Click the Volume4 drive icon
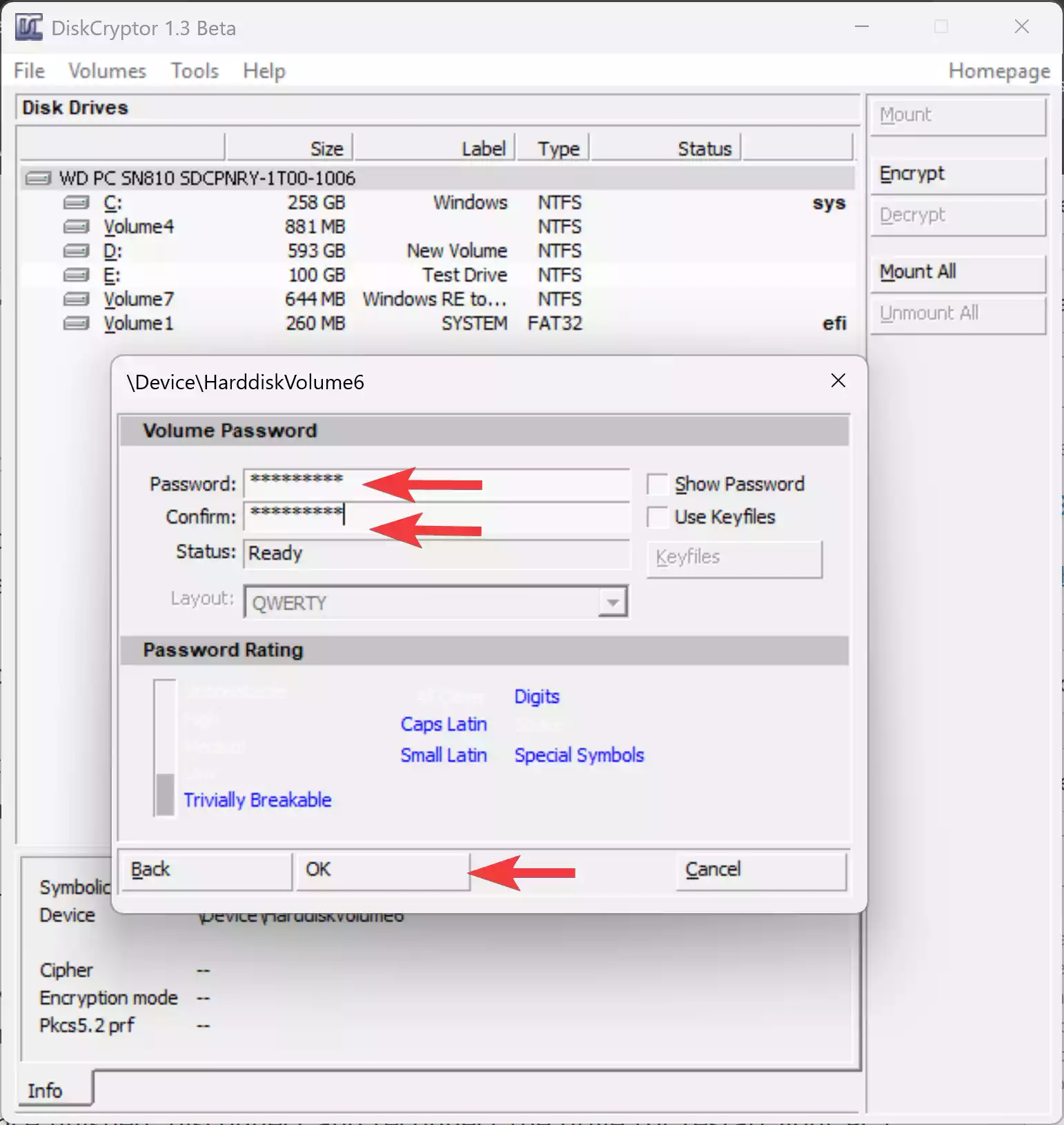The width and height of the screenshot is (1064, 1125). (76, 227)
